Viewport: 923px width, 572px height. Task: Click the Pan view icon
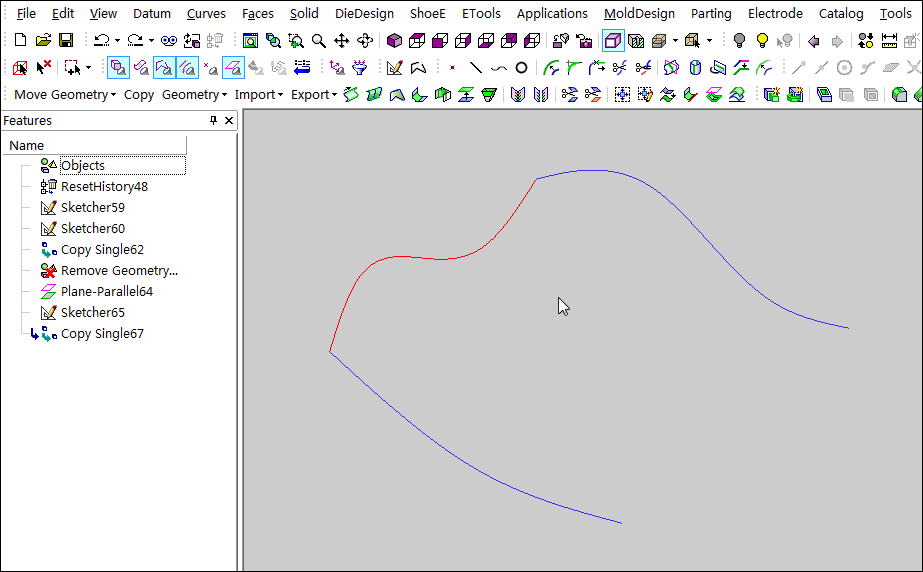click(342, 41)
